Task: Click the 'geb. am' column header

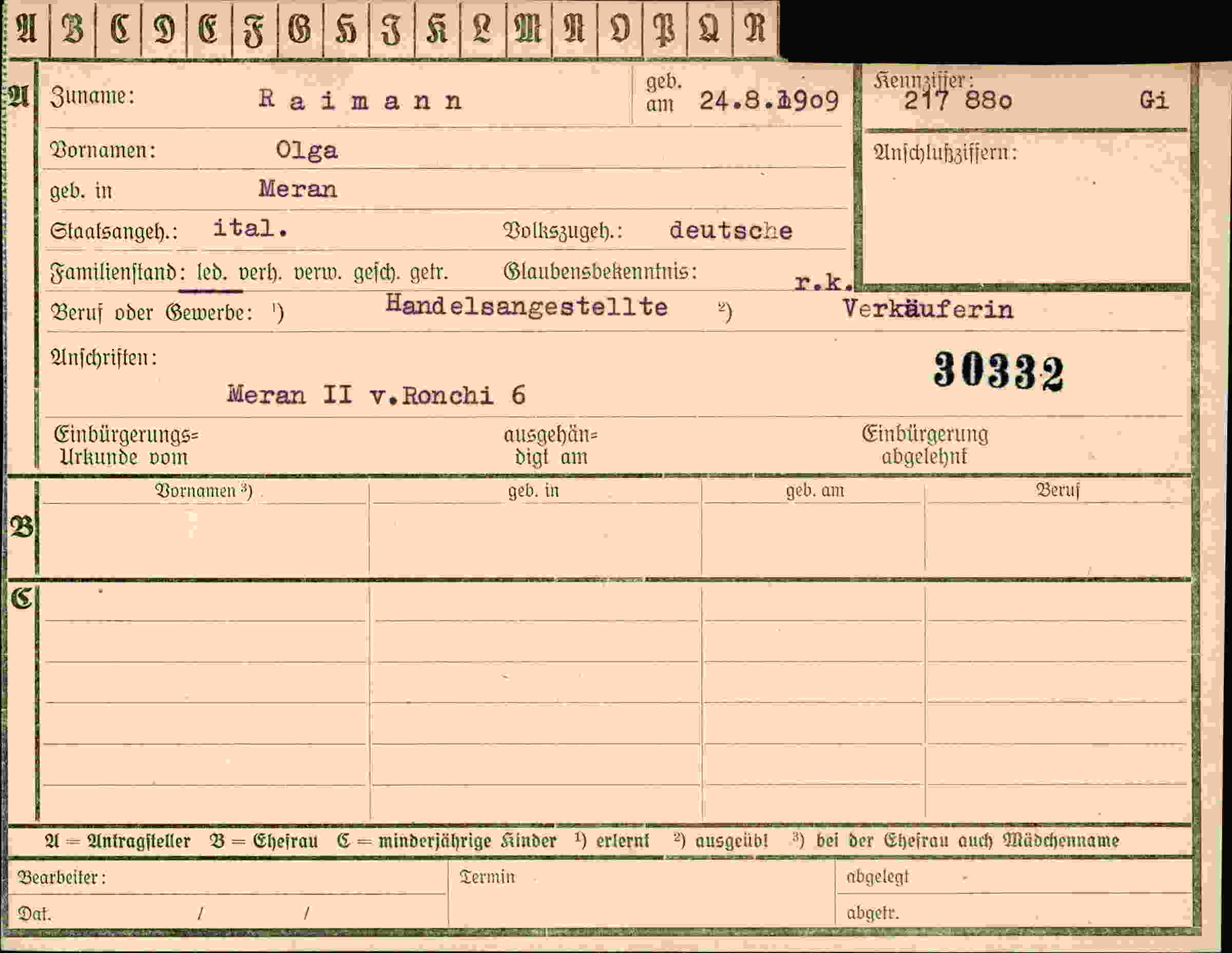Action: pyautogui.click(x=815, y=491)
